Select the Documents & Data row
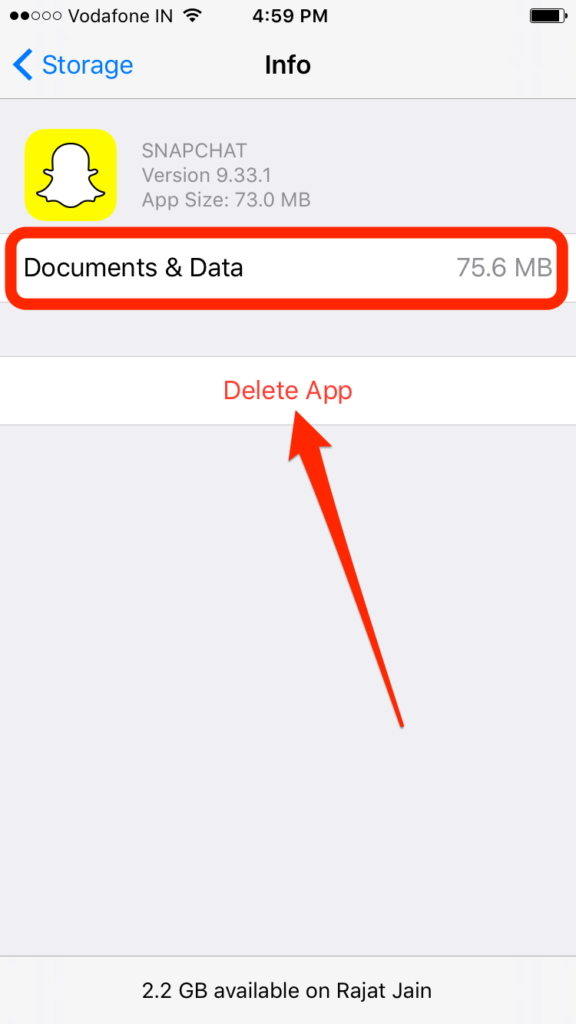The height and width of the screenshot is (1024, 576). coord(287,268)
